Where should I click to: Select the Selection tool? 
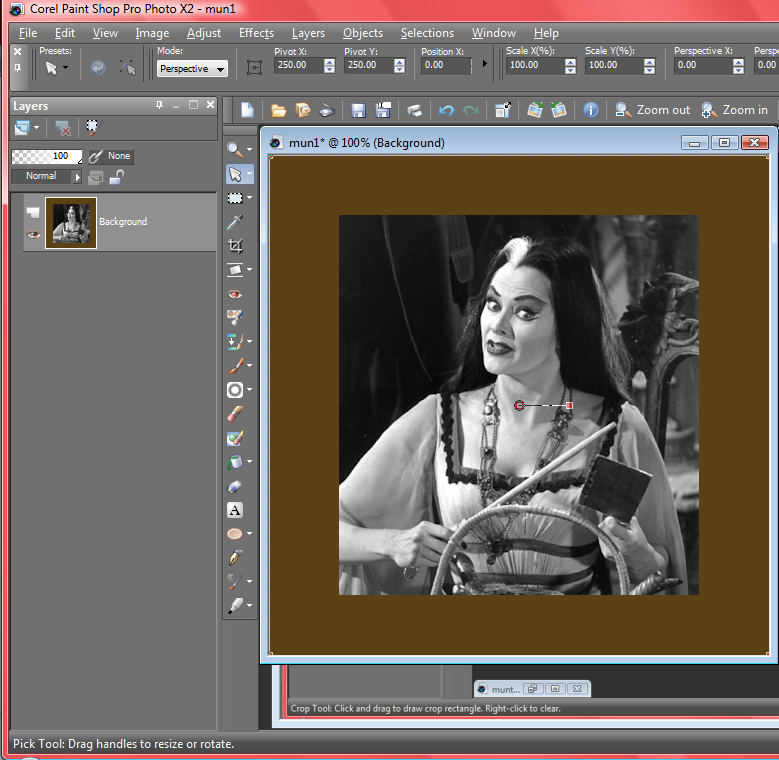tap(234, 198)
